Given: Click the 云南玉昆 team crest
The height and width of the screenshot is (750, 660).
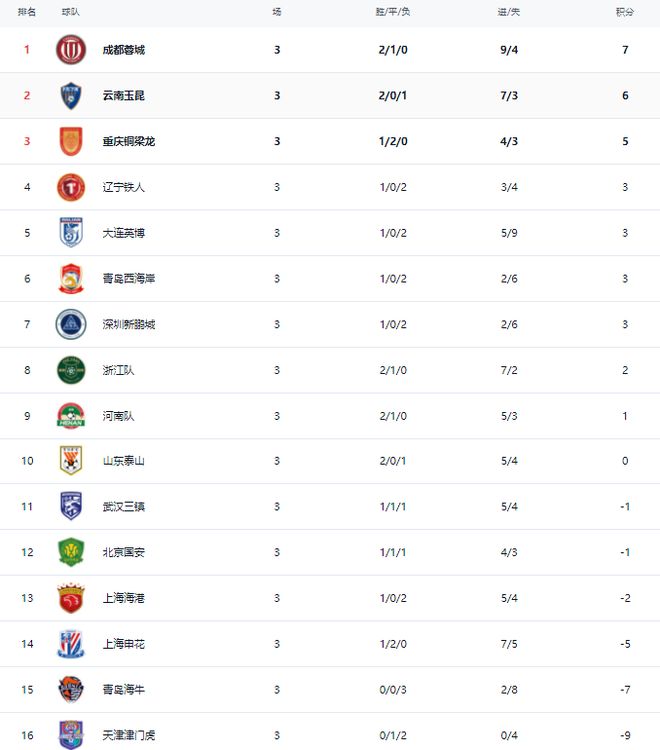Looking at the screenshot, I should pyautogui.click(x=71, y=96).
